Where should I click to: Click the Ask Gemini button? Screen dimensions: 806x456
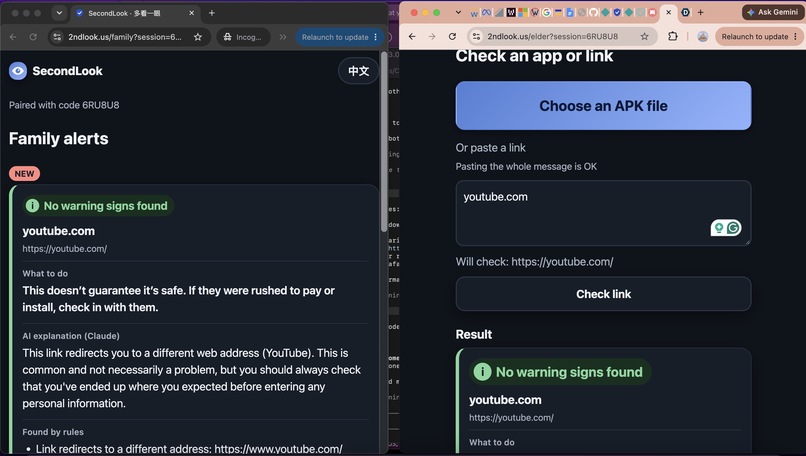pyautogui.click(x=772, y=12)
